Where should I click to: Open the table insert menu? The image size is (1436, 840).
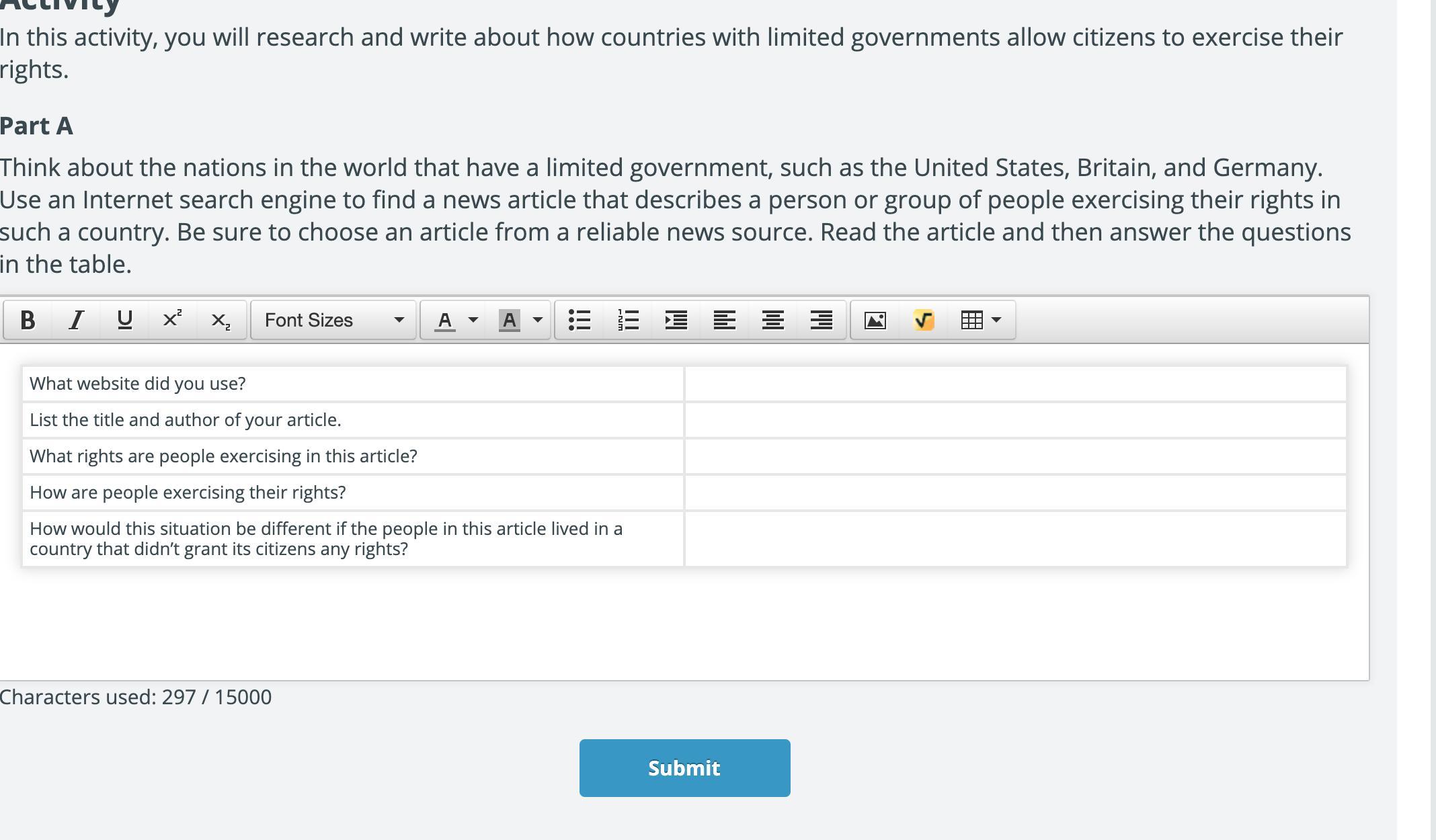[x=981, y=321]
